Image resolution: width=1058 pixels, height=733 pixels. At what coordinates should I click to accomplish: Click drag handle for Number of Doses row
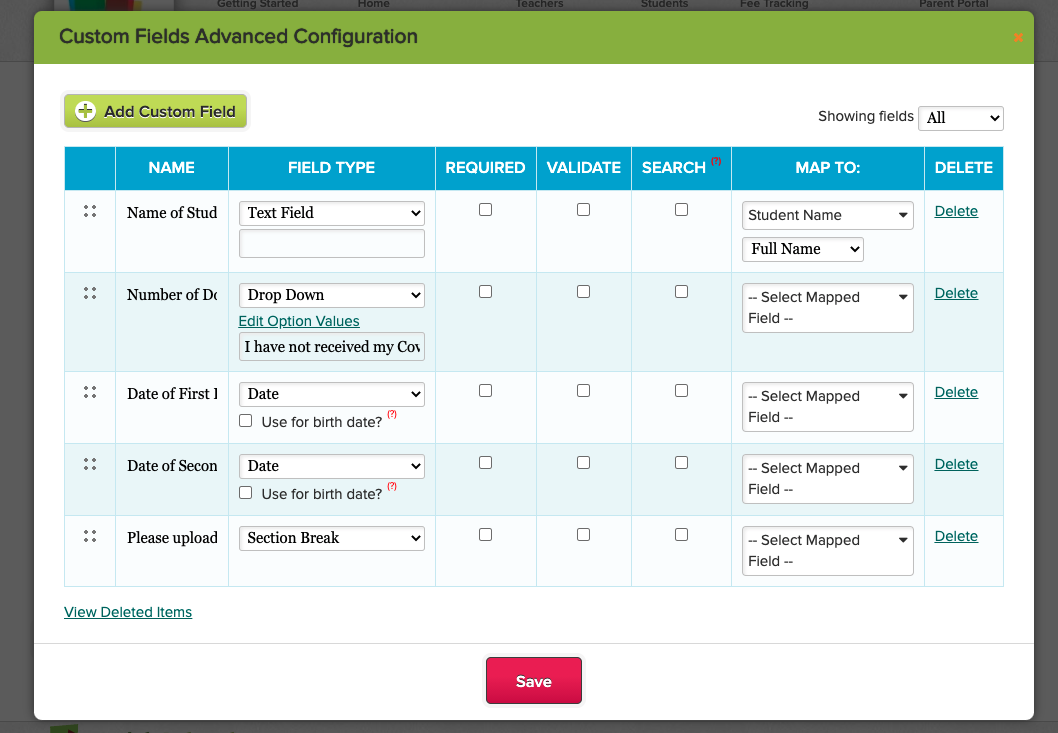[x=90, y=293]
